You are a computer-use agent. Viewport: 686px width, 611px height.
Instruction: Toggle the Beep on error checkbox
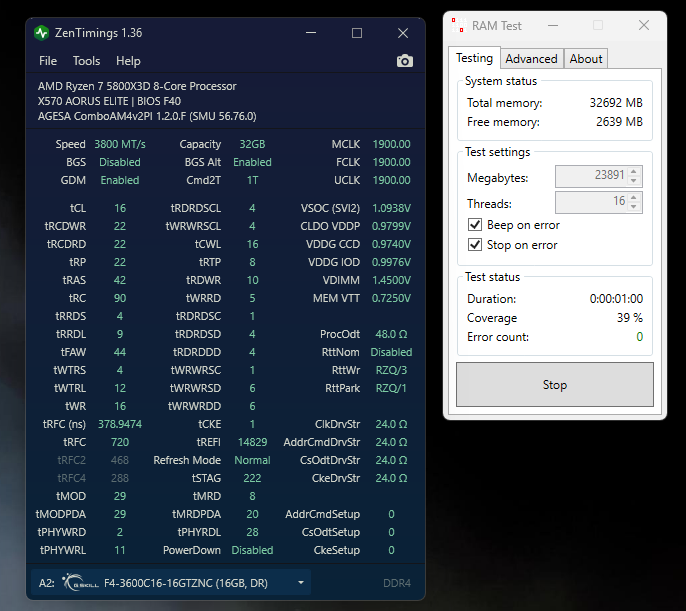[x=475, y=225]
